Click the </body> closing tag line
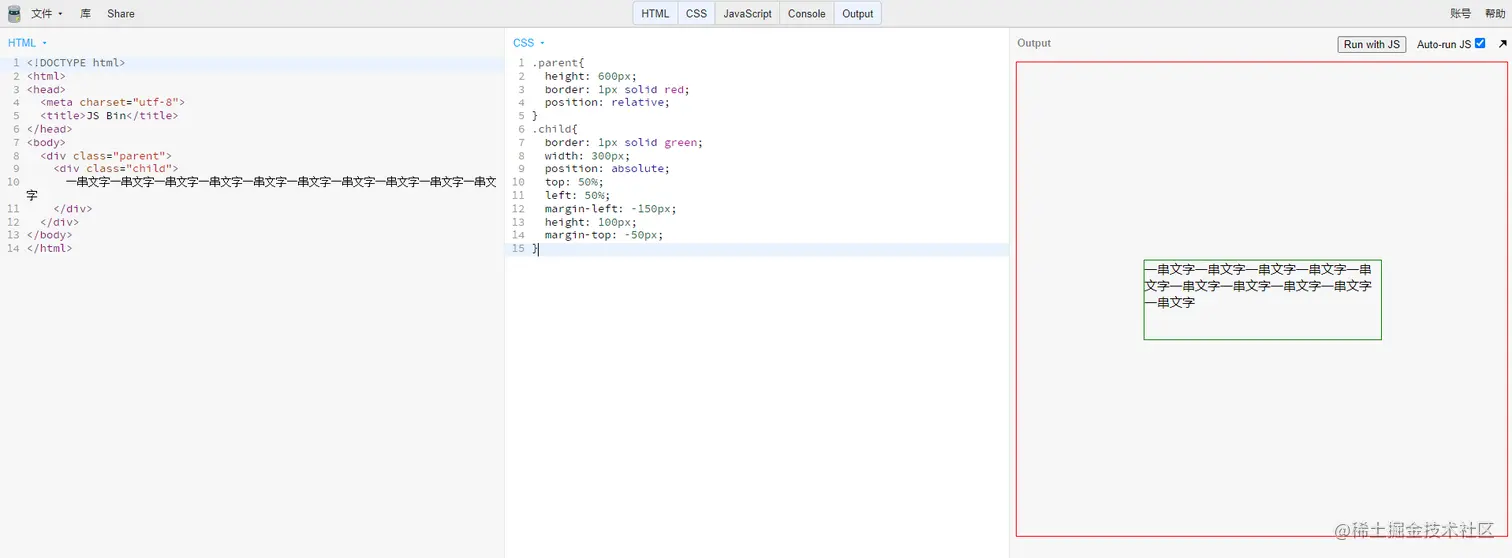This screenshot has height=558, width=1512. (49, 235)
